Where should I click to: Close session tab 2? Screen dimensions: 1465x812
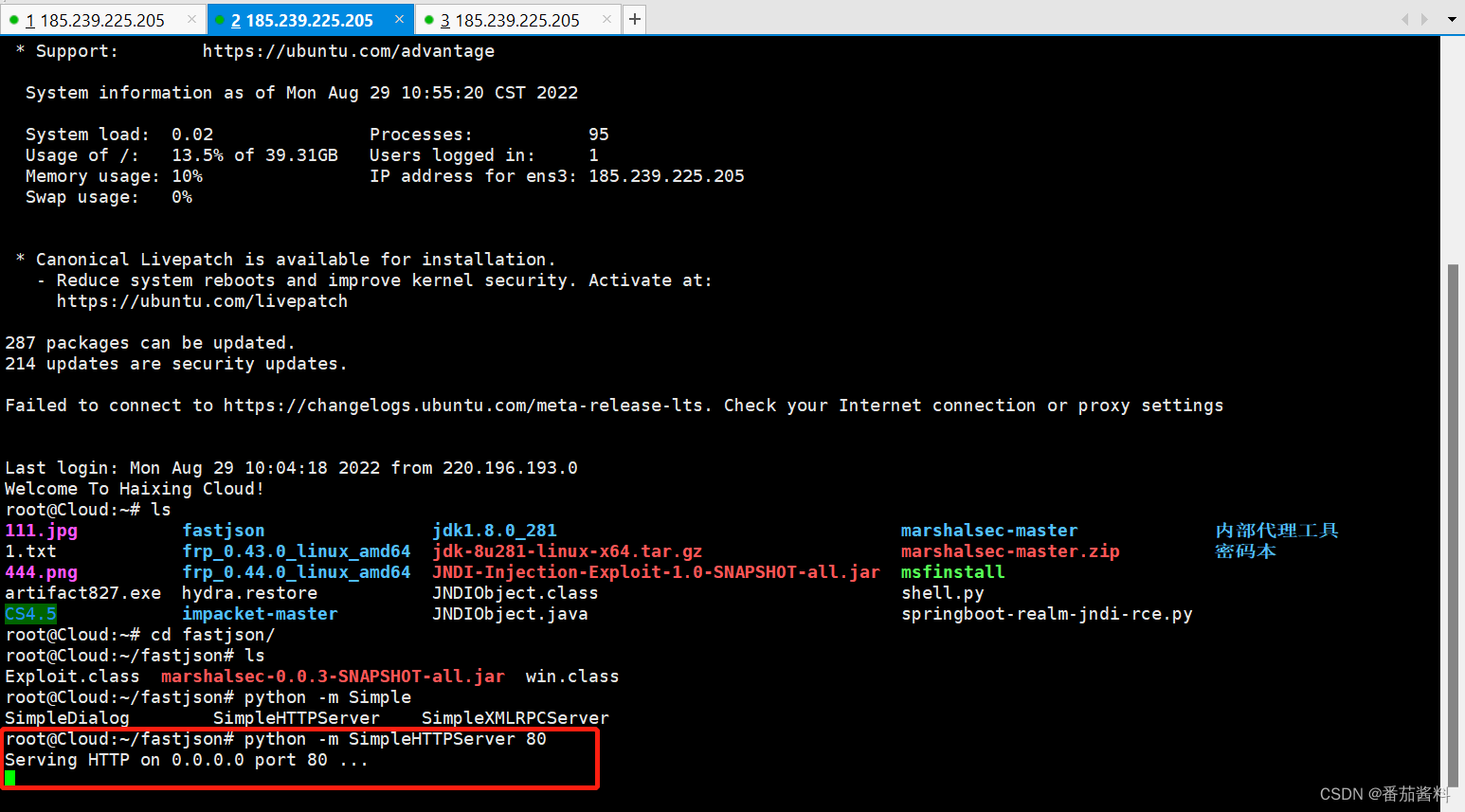[x=399, y=19]
